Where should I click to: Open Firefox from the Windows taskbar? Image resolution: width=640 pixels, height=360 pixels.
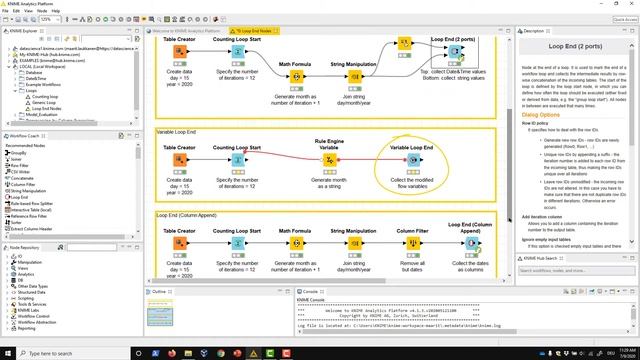(x=172, y=353)
